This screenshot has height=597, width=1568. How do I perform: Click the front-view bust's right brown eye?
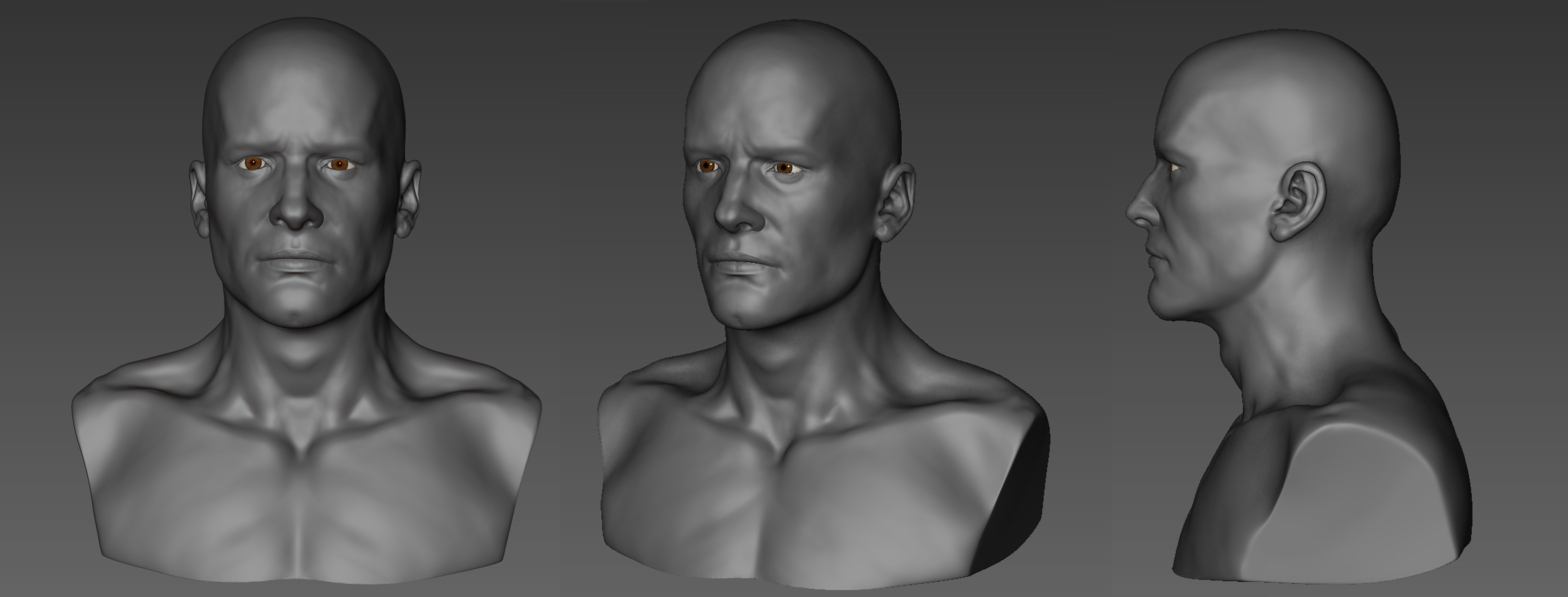339,165
